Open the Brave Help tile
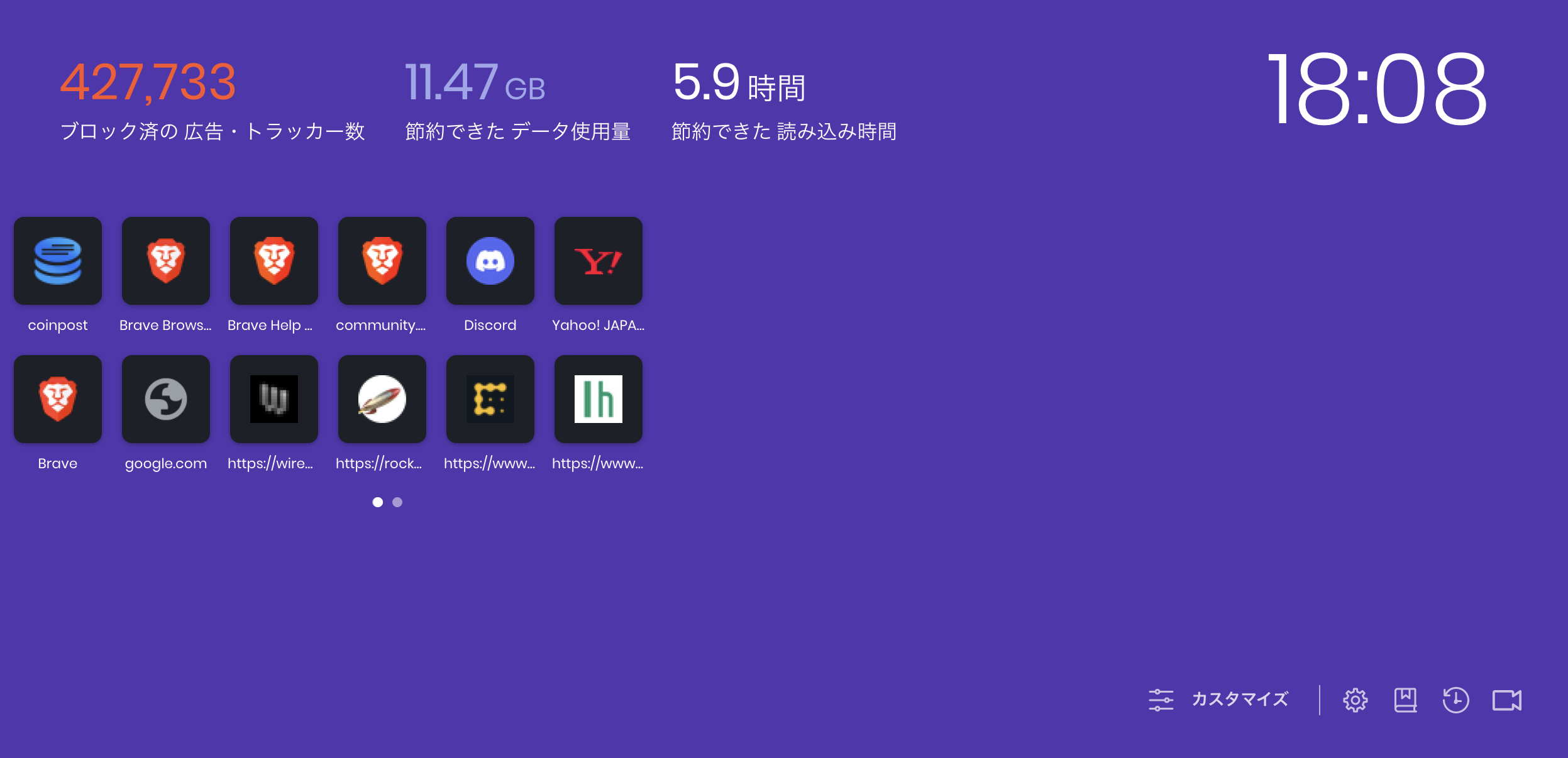The height and width of the screenshot is (758, 1568). click(274, 261)
